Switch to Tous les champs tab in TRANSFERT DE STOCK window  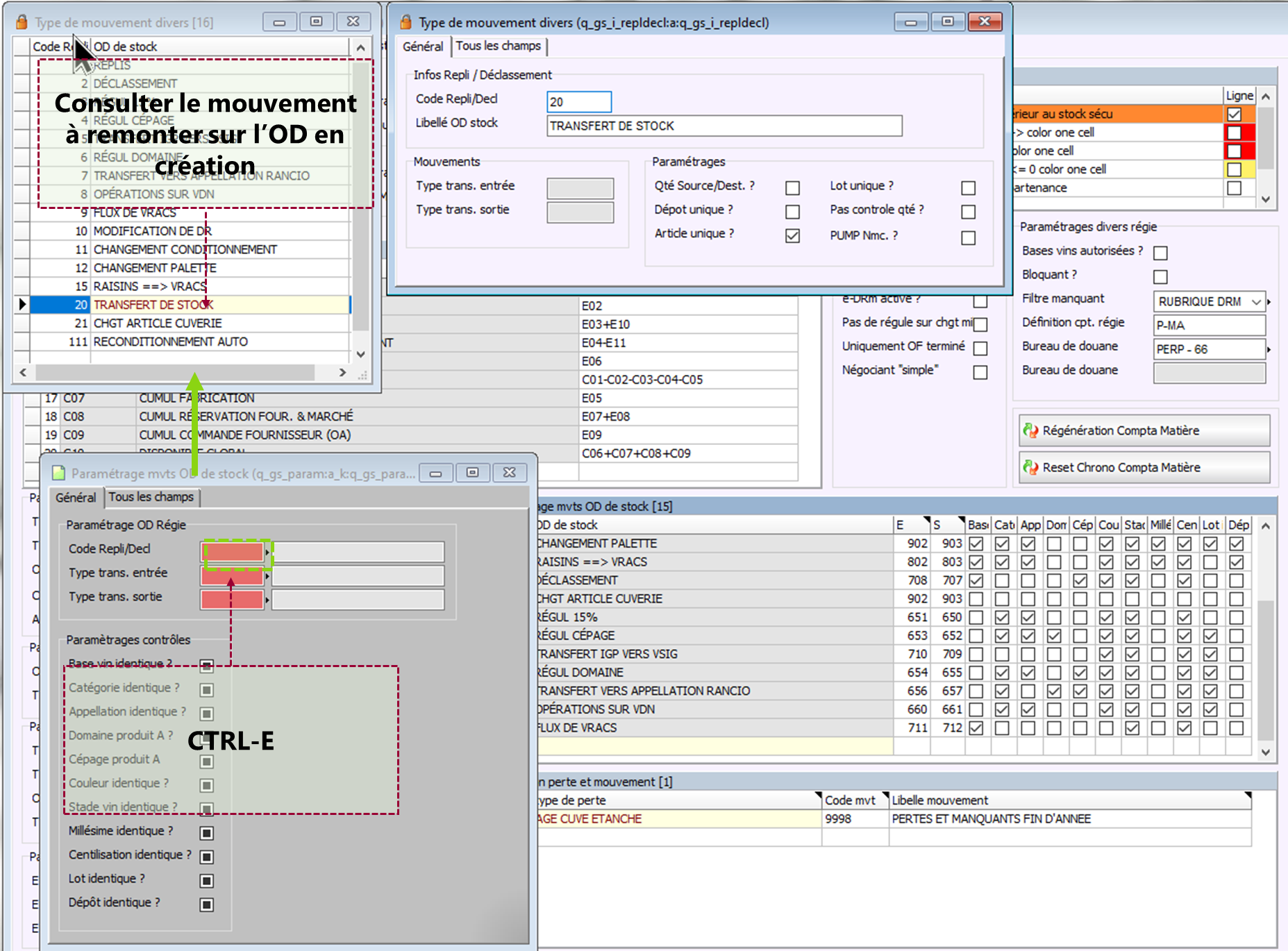(x=498, y=46)
